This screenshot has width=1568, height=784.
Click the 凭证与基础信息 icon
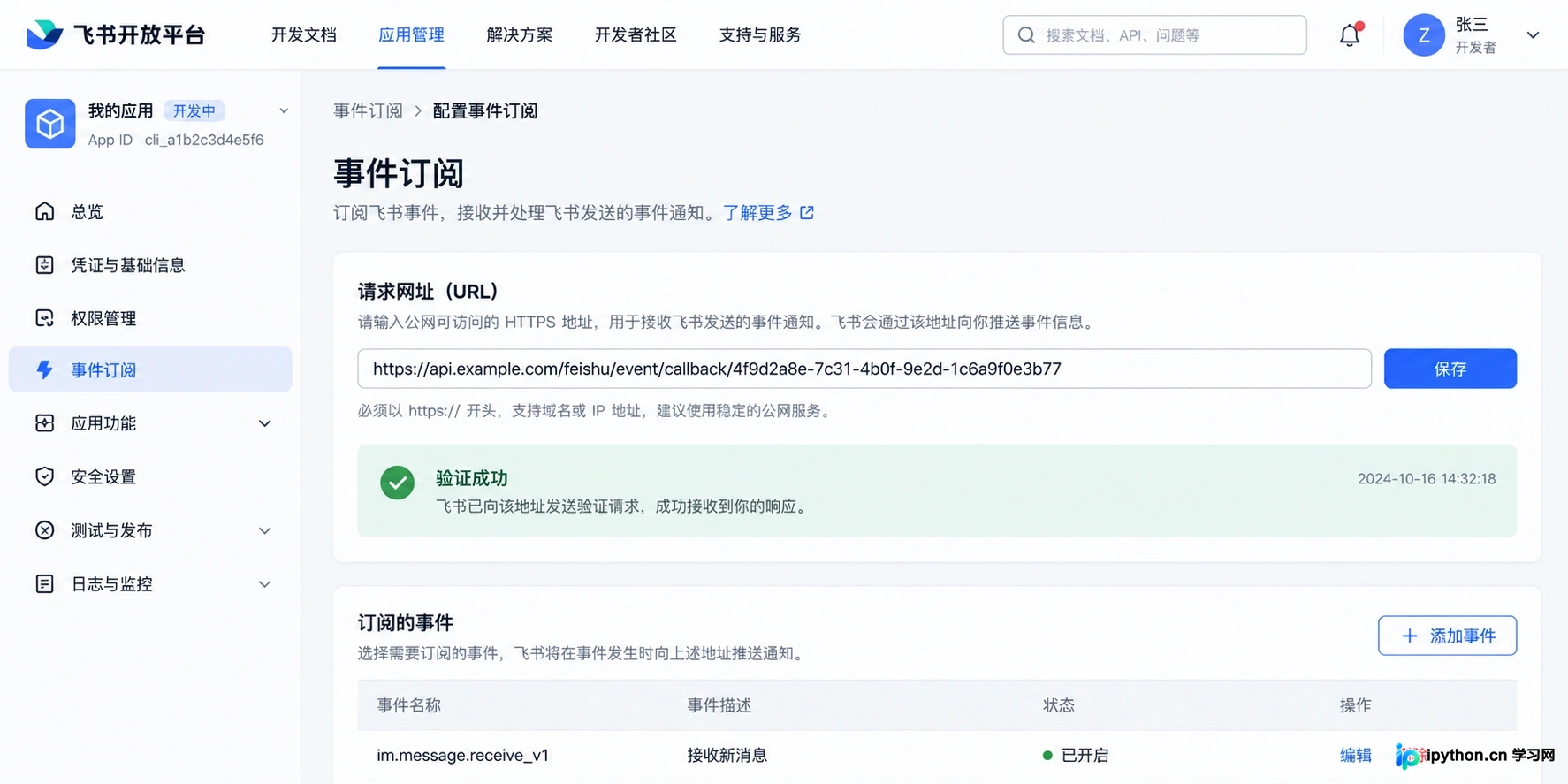45,265
